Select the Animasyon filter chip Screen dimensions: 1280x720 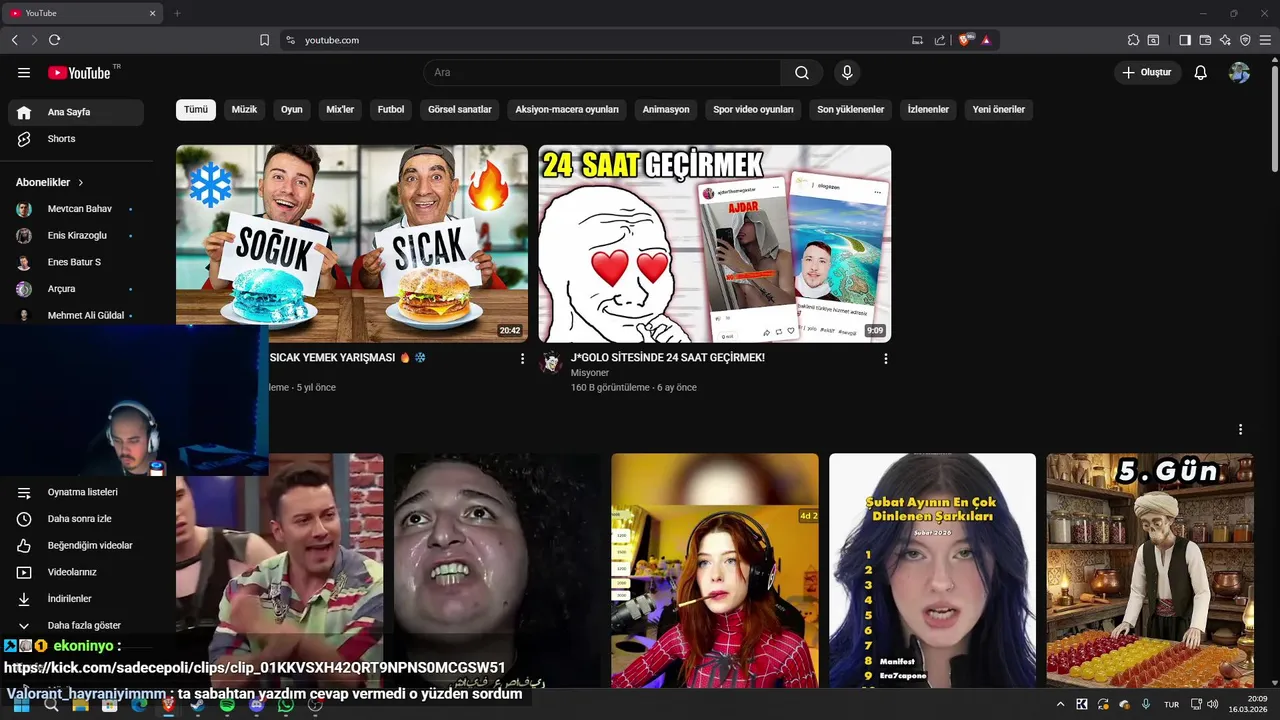(x=666, y=110)
